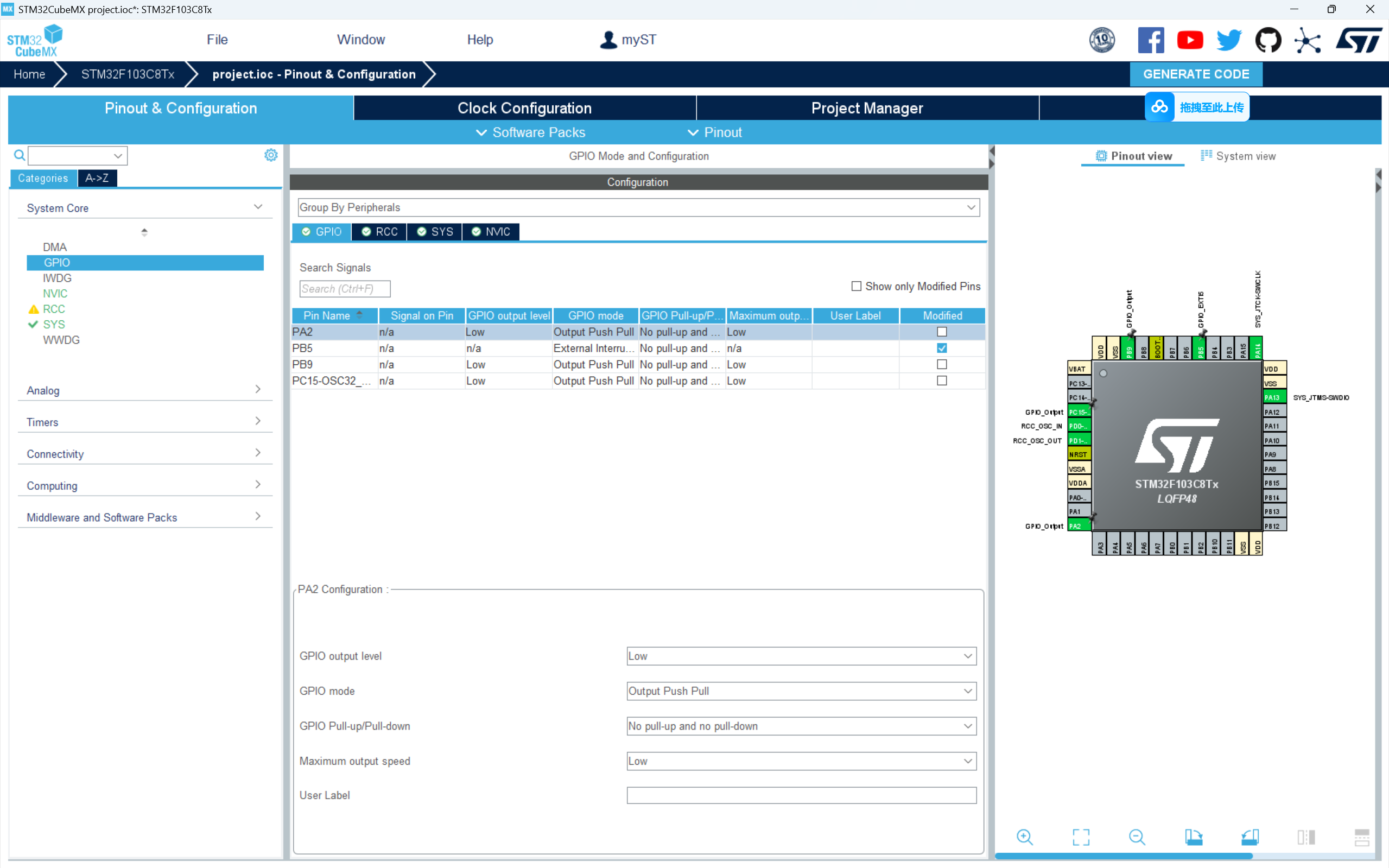Fit the chip to the pinout view

1081,837
